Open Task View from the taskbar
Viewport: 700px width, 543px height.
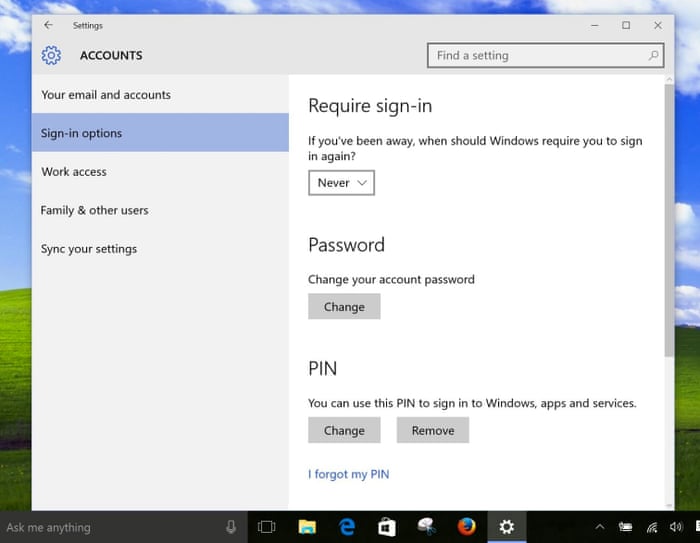(x=266, y=527)
